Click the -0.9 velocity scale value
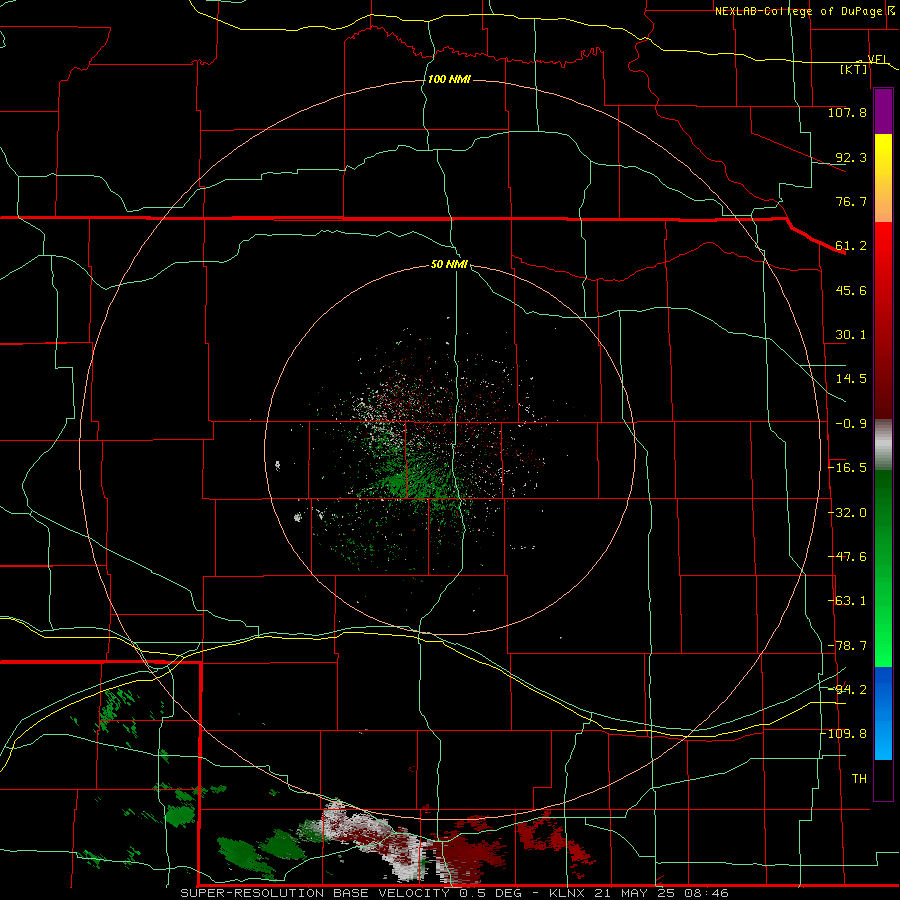The height and width of the screenshot is (900, 900). pyautogui.click(x=851, y=424)
